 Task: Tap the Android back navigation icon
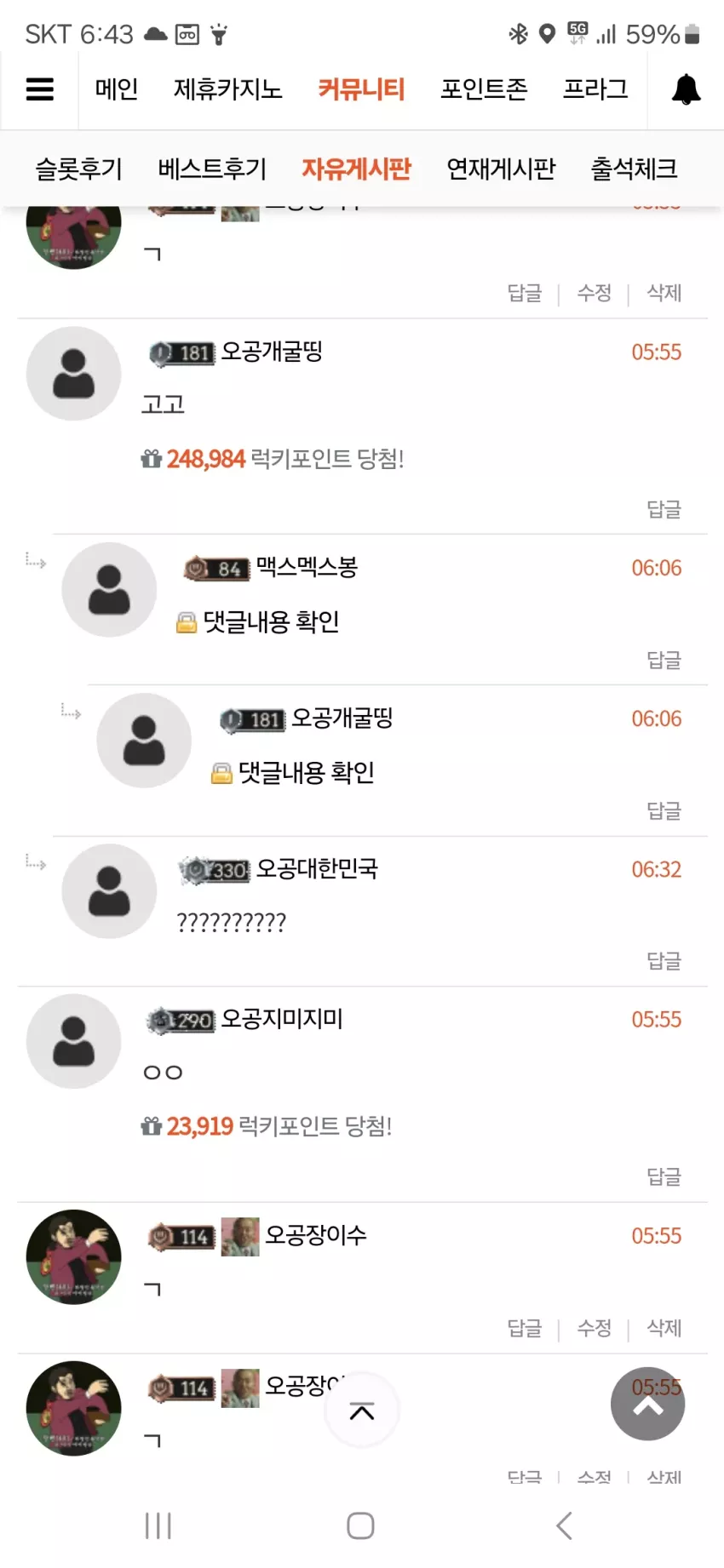point(564,1525)
